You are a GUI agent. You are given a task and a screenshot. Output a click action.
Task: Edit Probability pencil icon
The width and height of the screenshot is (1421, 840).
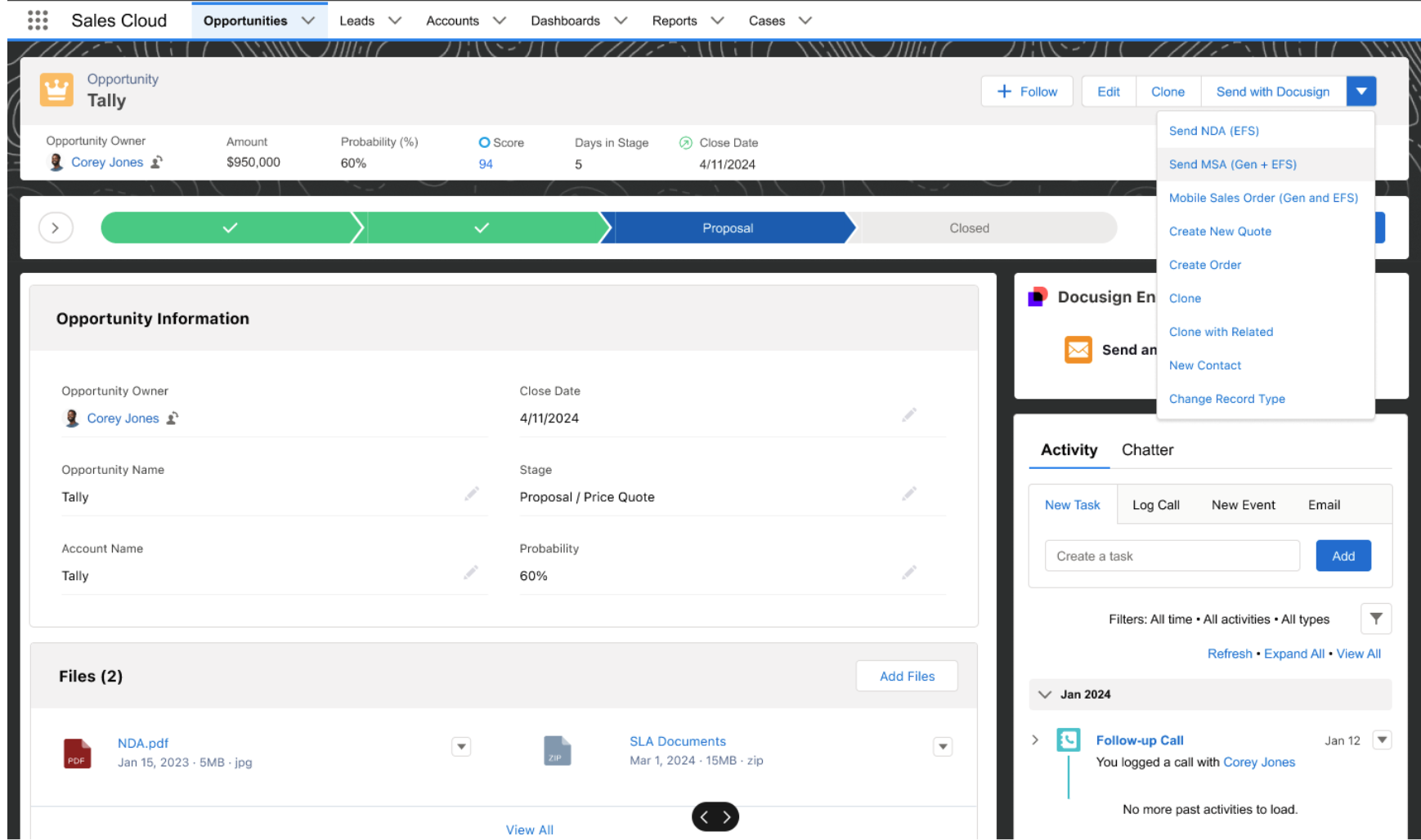click(x=909, y=572)
